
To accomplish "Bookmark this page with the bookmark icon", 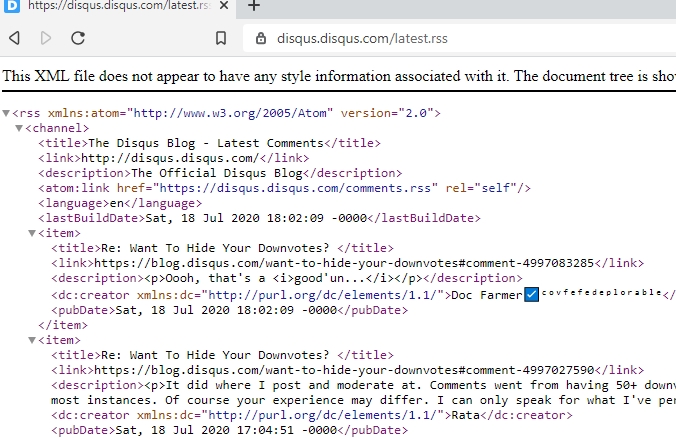I will tap(221, 38).
